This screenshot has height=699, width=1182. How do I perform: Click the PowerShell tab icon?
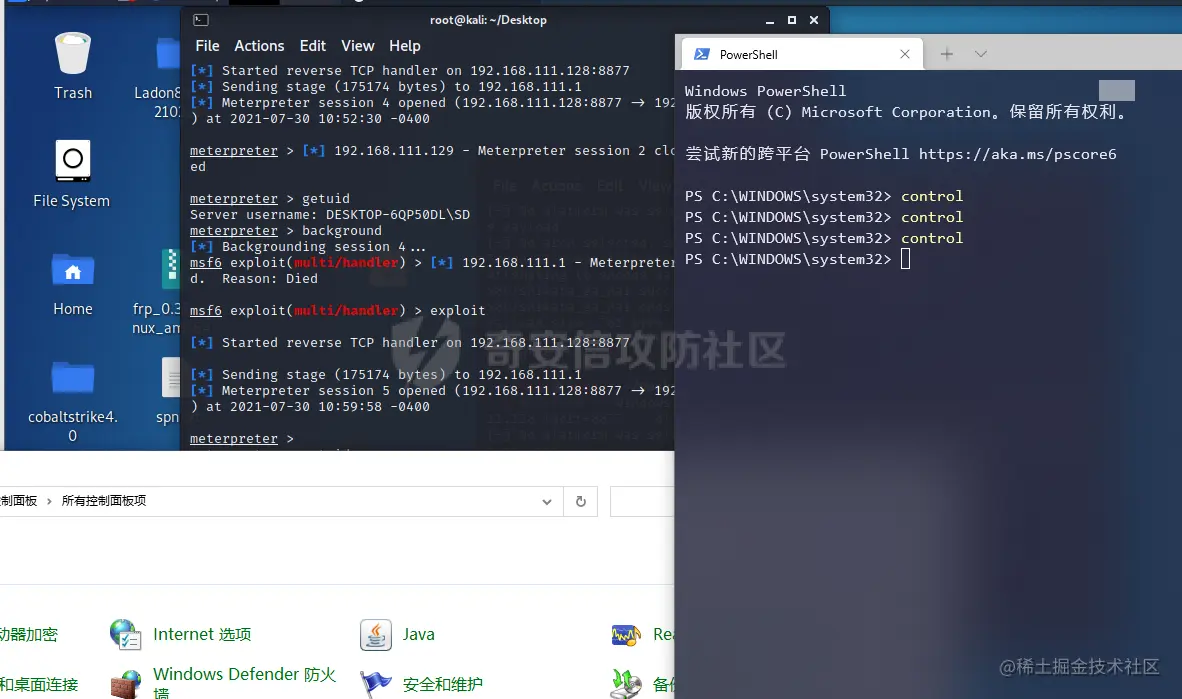coord(702,54)
